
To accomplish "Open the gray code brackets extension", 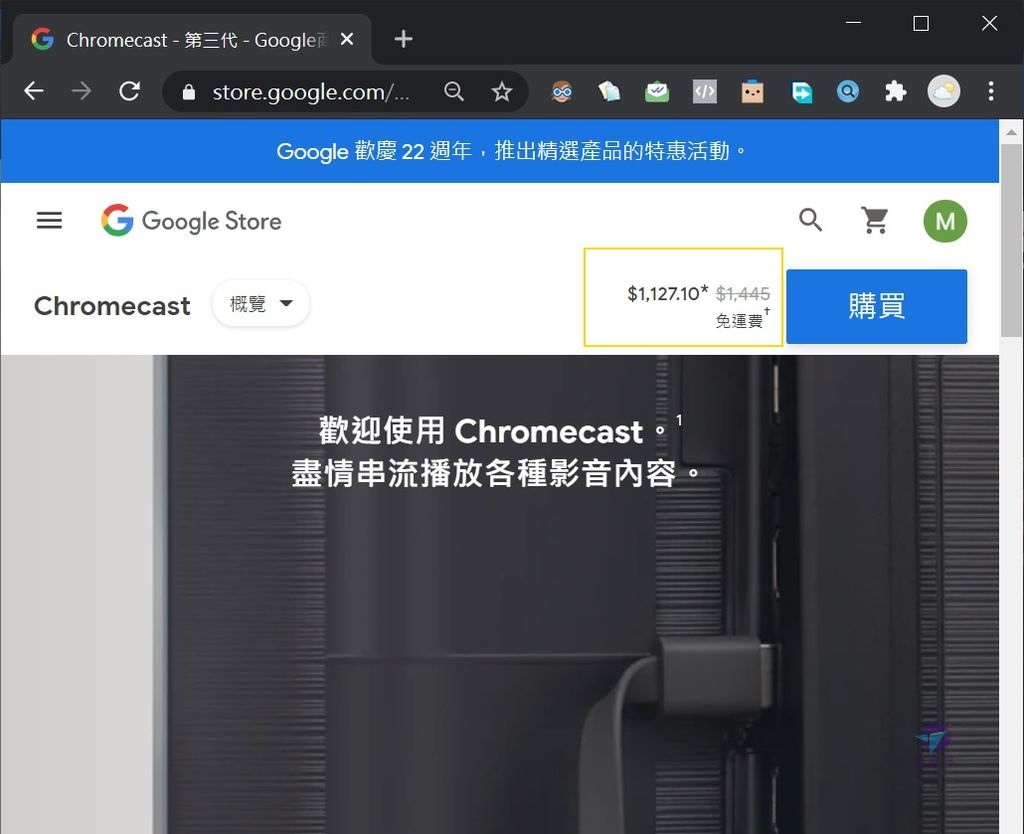I will tap(705, 91).
